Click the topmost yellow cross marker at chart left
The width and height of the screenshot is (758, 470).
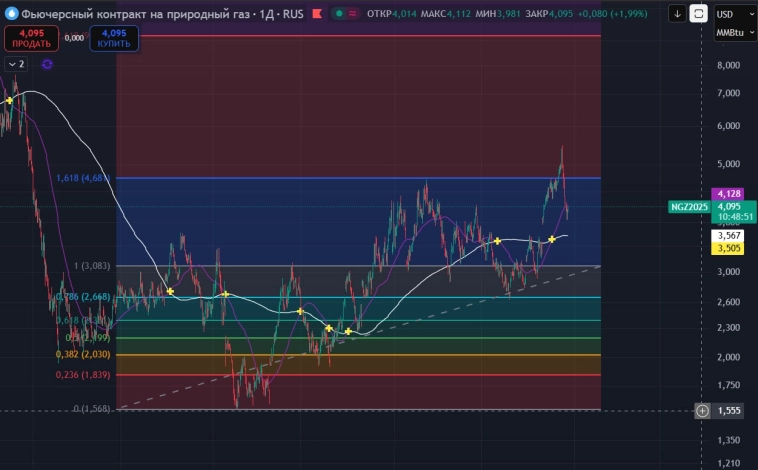click(10, 100)
